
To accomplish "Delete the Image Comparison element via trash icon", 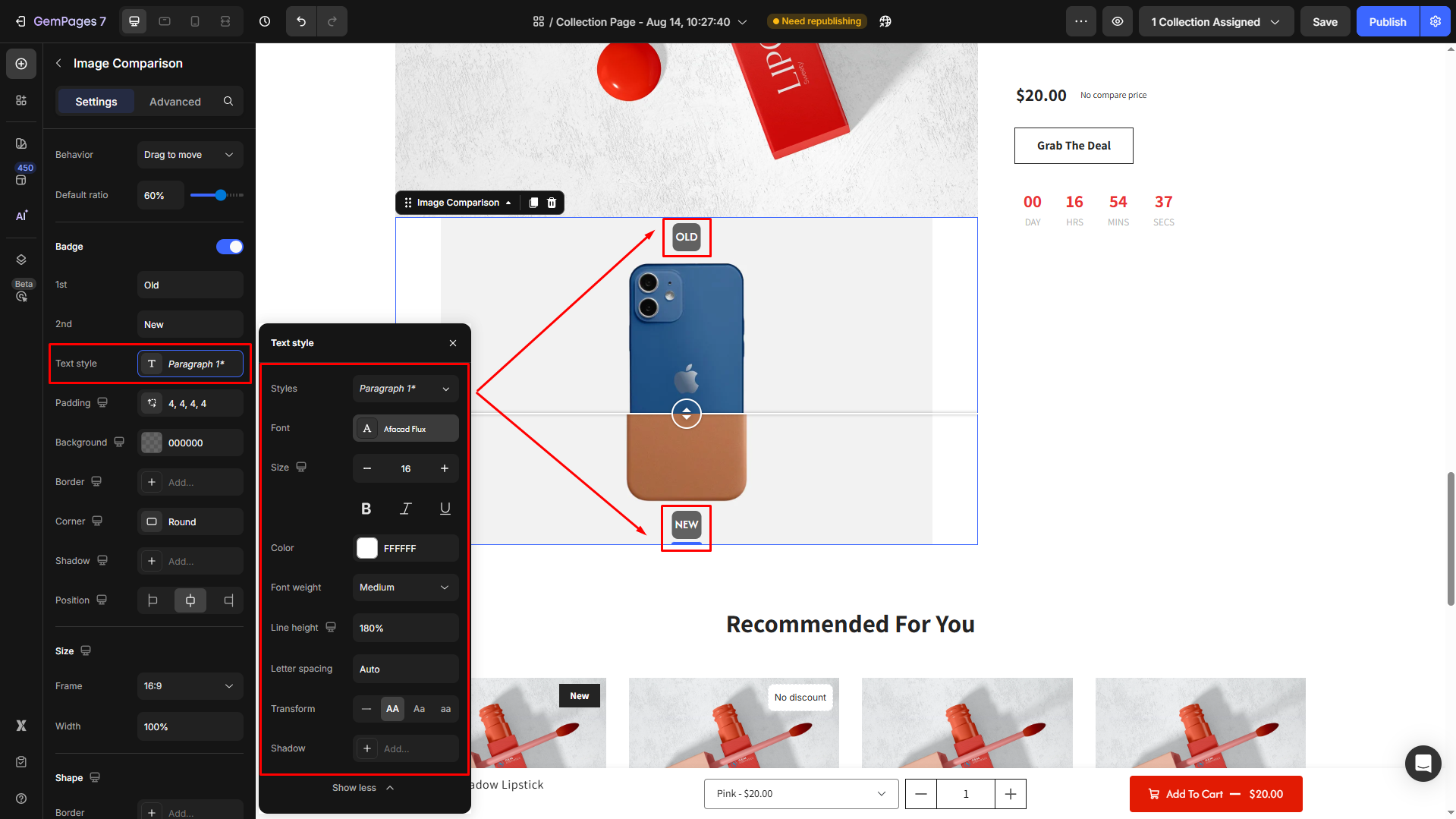I will [x=552, y=203].
